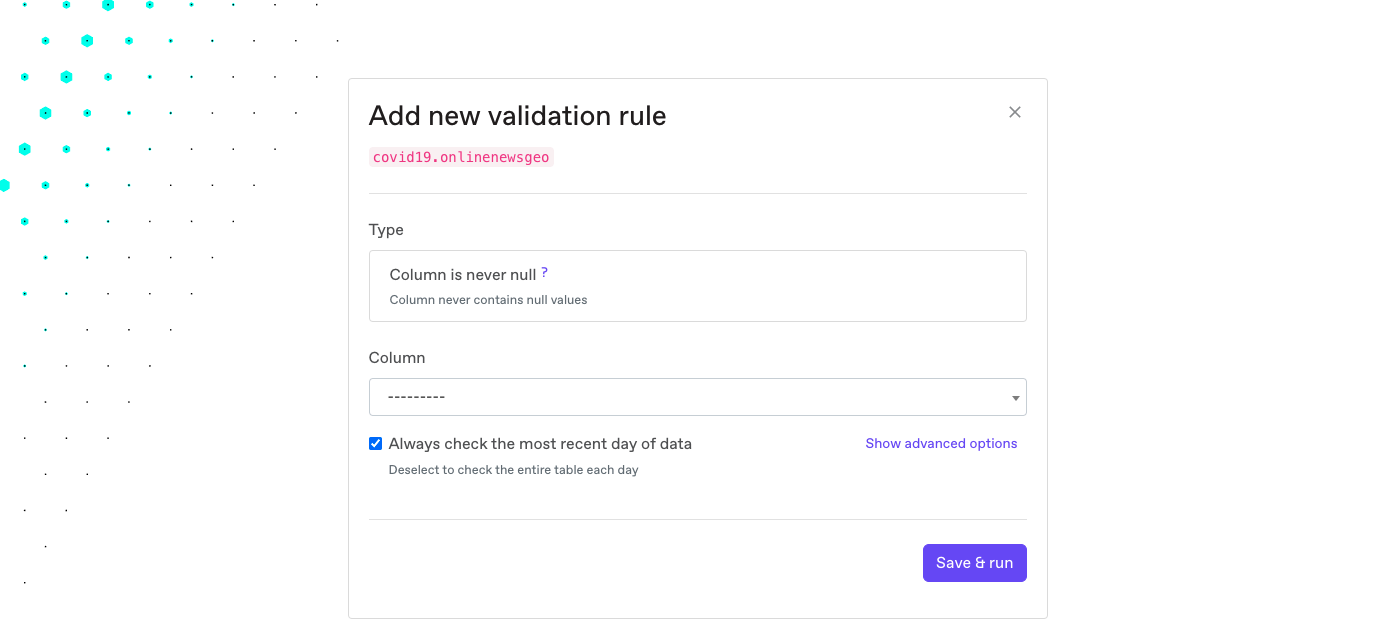Uncheck Always check the most recent day checkbox
This screenshot has height=635, width=1395.
click(376, 444)
